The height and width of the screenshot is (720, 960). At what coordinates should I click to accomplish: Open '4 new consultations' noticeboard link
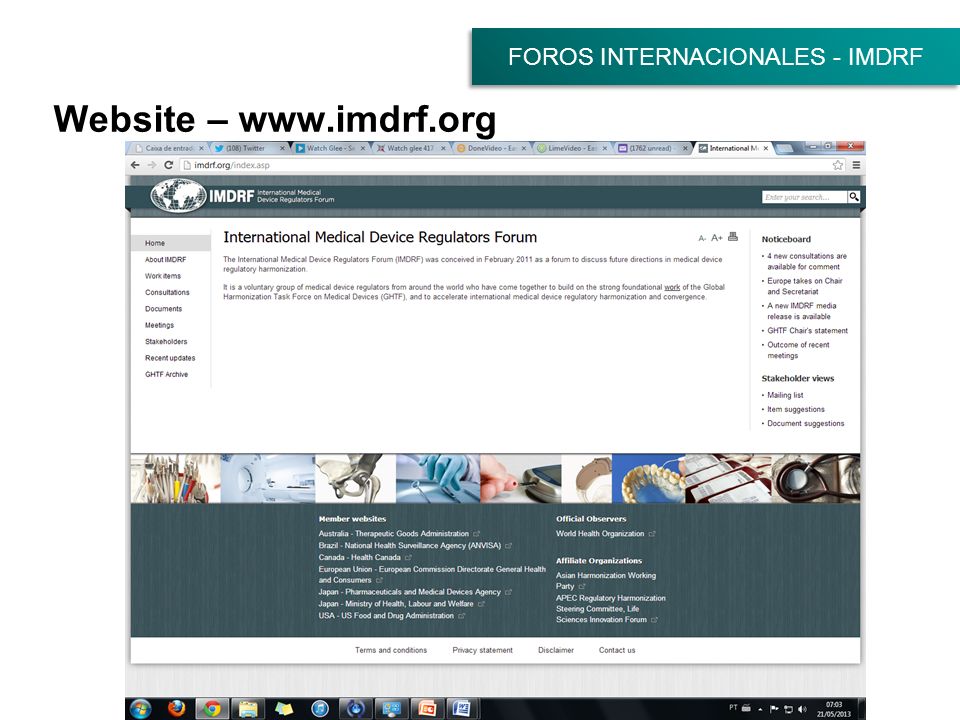click(807, 261)
